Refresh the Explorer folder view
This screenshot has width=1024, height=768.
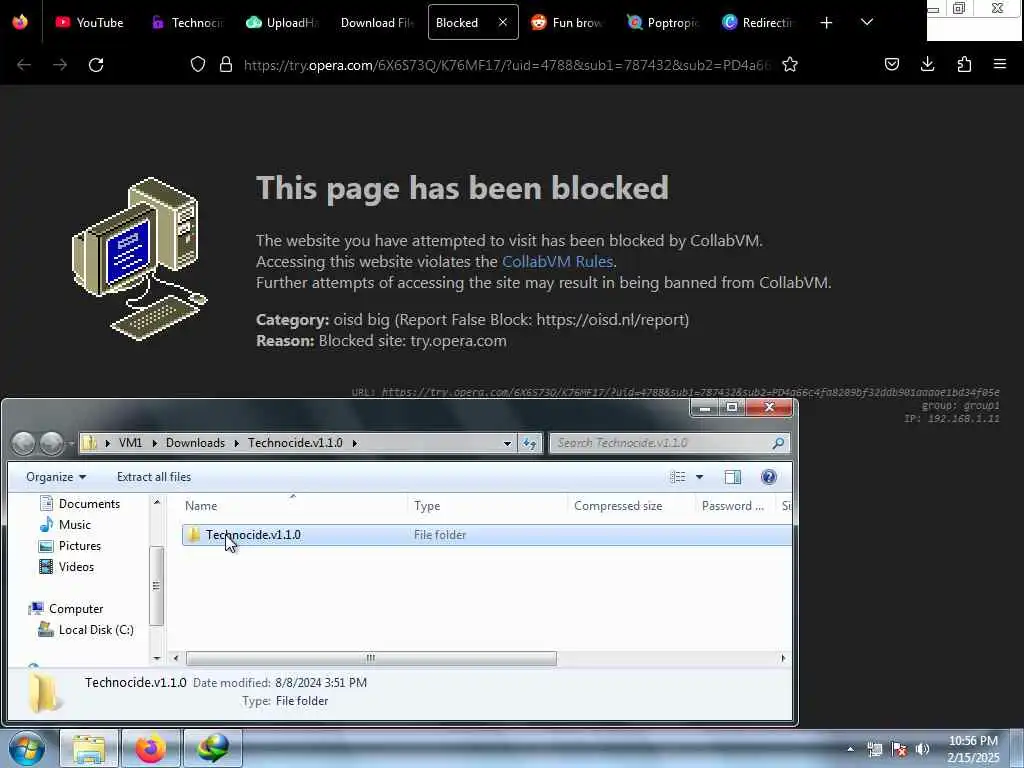pyautogui.click(x=529, y=443)
